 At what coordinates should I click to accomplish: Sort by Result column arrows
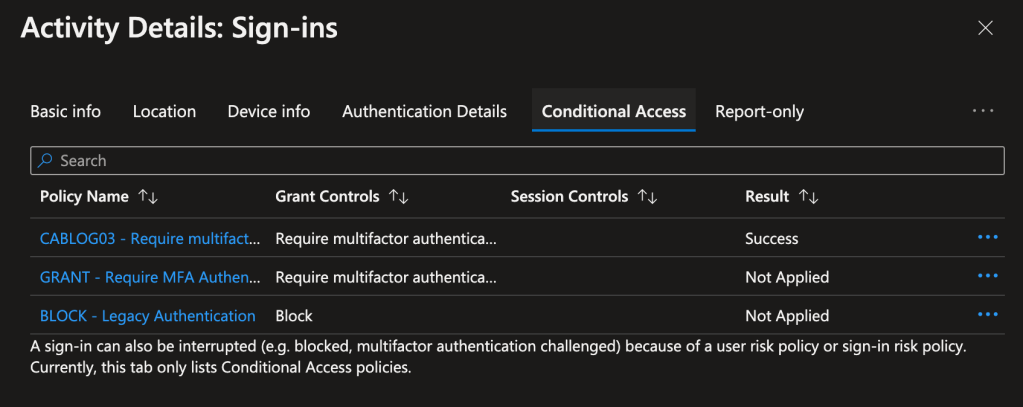[x=809, y=197]
